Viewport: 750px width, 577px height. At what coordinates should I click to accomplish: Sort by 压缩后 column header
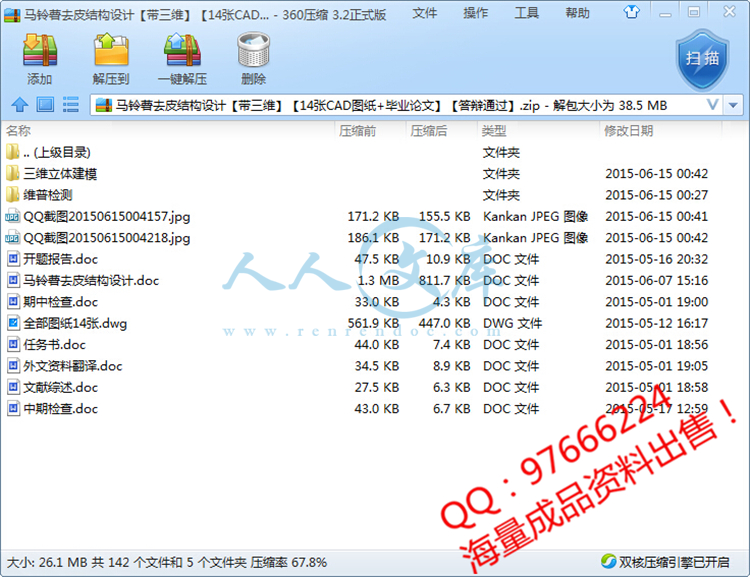coord(429,131)
